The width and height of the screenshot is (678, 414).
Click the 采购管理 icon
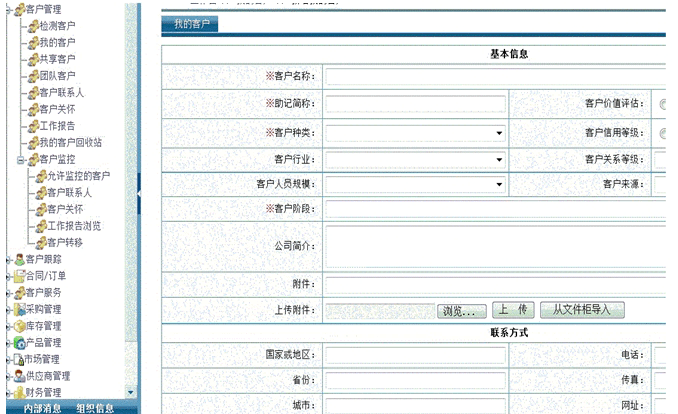pos(19,309)
